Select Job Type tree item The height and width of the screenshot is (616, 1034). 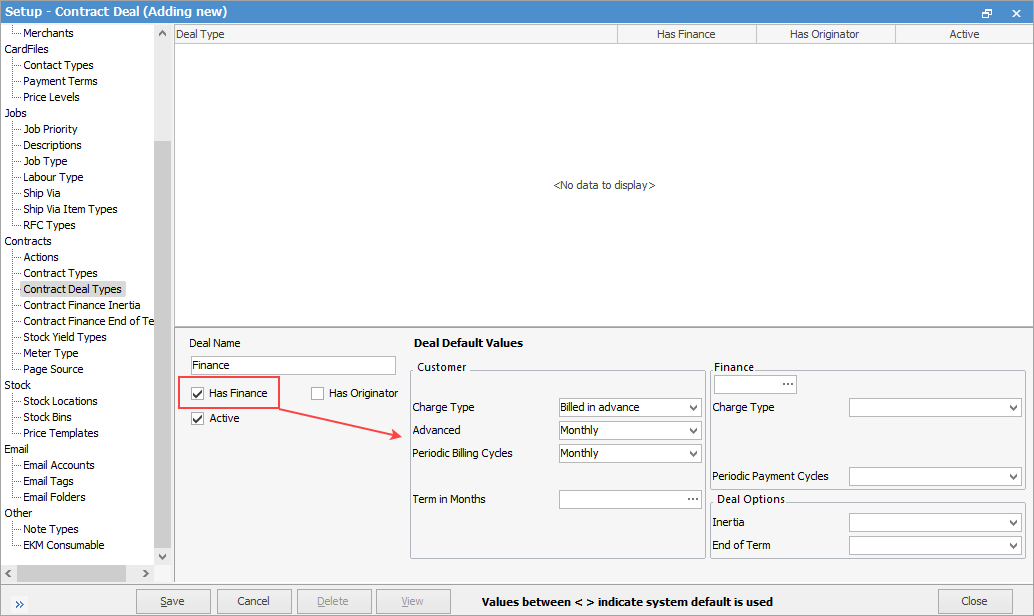pos(45,161)
